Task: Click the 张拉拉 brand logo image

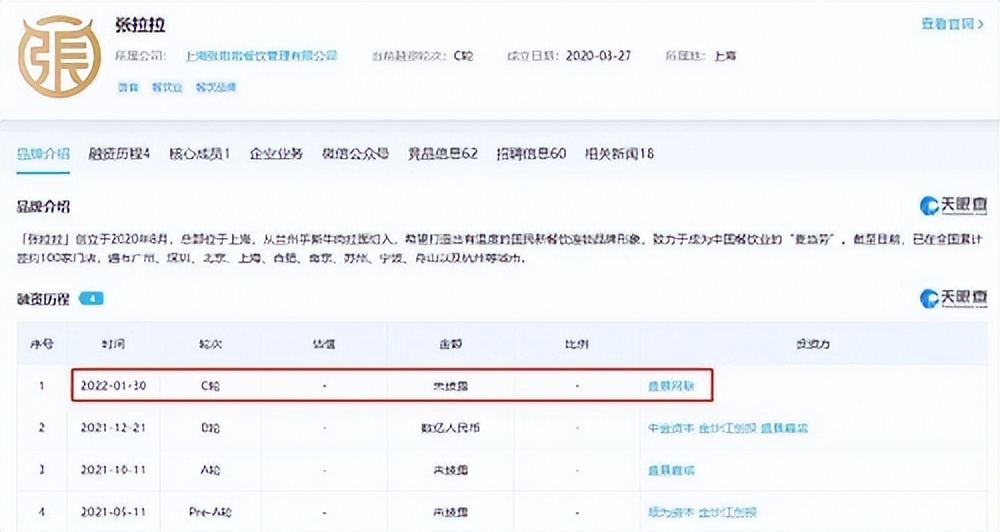Action: 59,56
